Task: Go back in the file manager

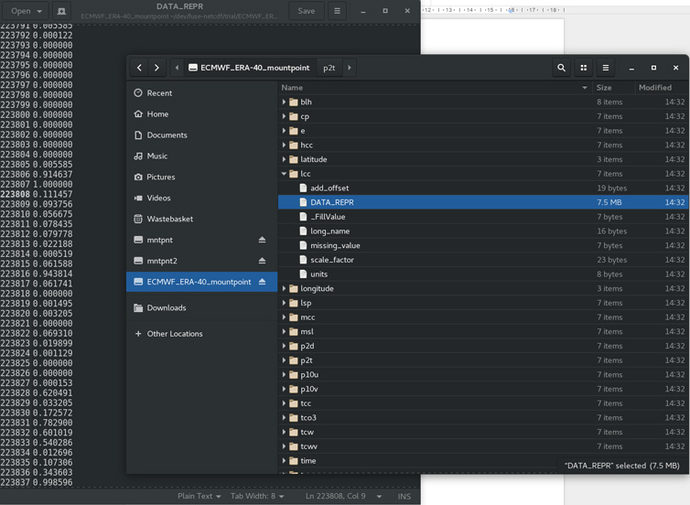Action: [139, 68]
